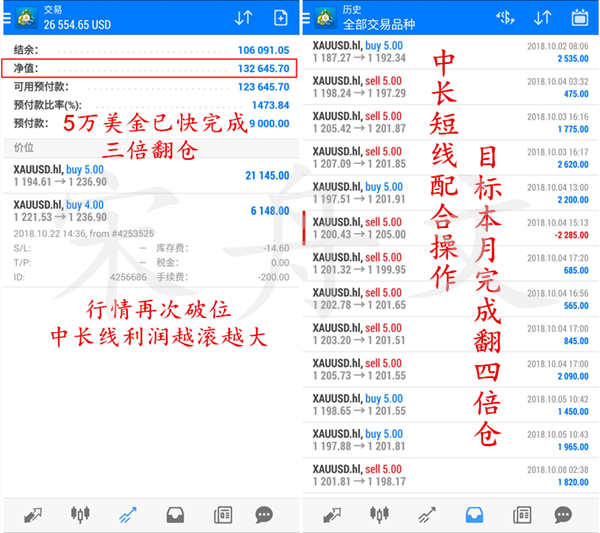600x533 pixels.
Task: Open the news icon in the History screen bottom bar
Action: coord(521,514)
